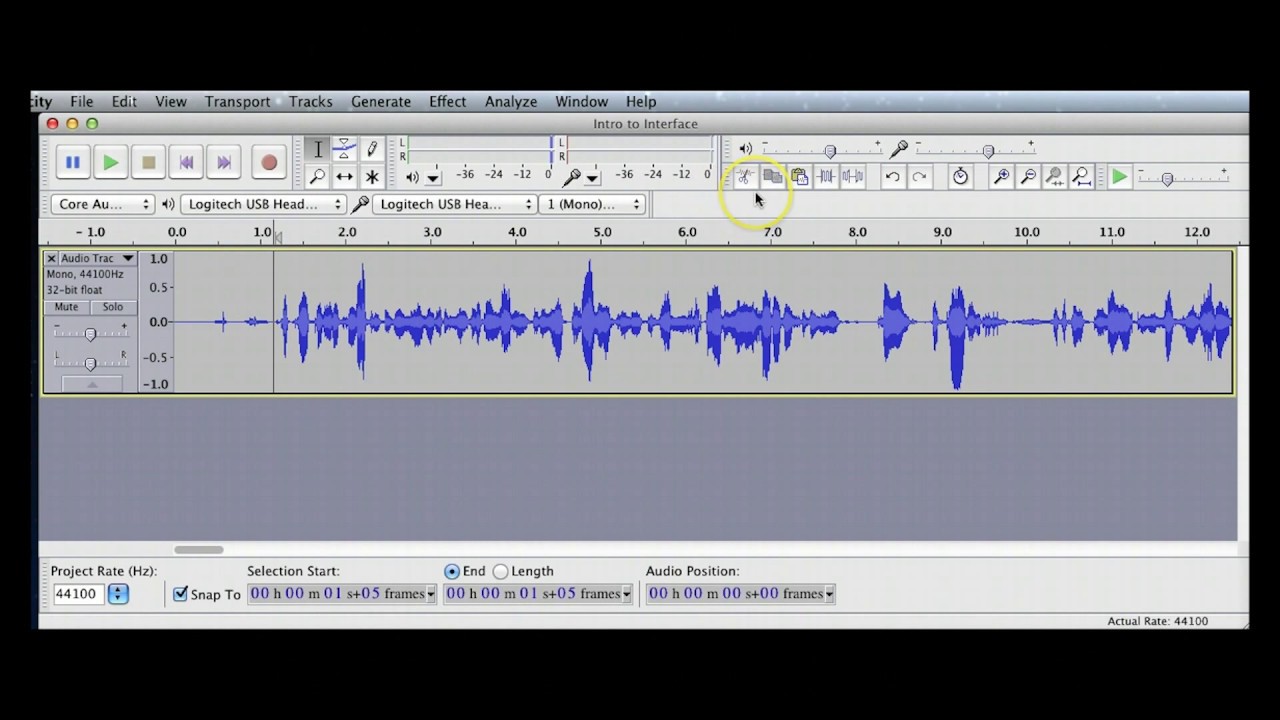1280x720 pixels.
Task: Click the red Record button
Action: click(268, 162)
